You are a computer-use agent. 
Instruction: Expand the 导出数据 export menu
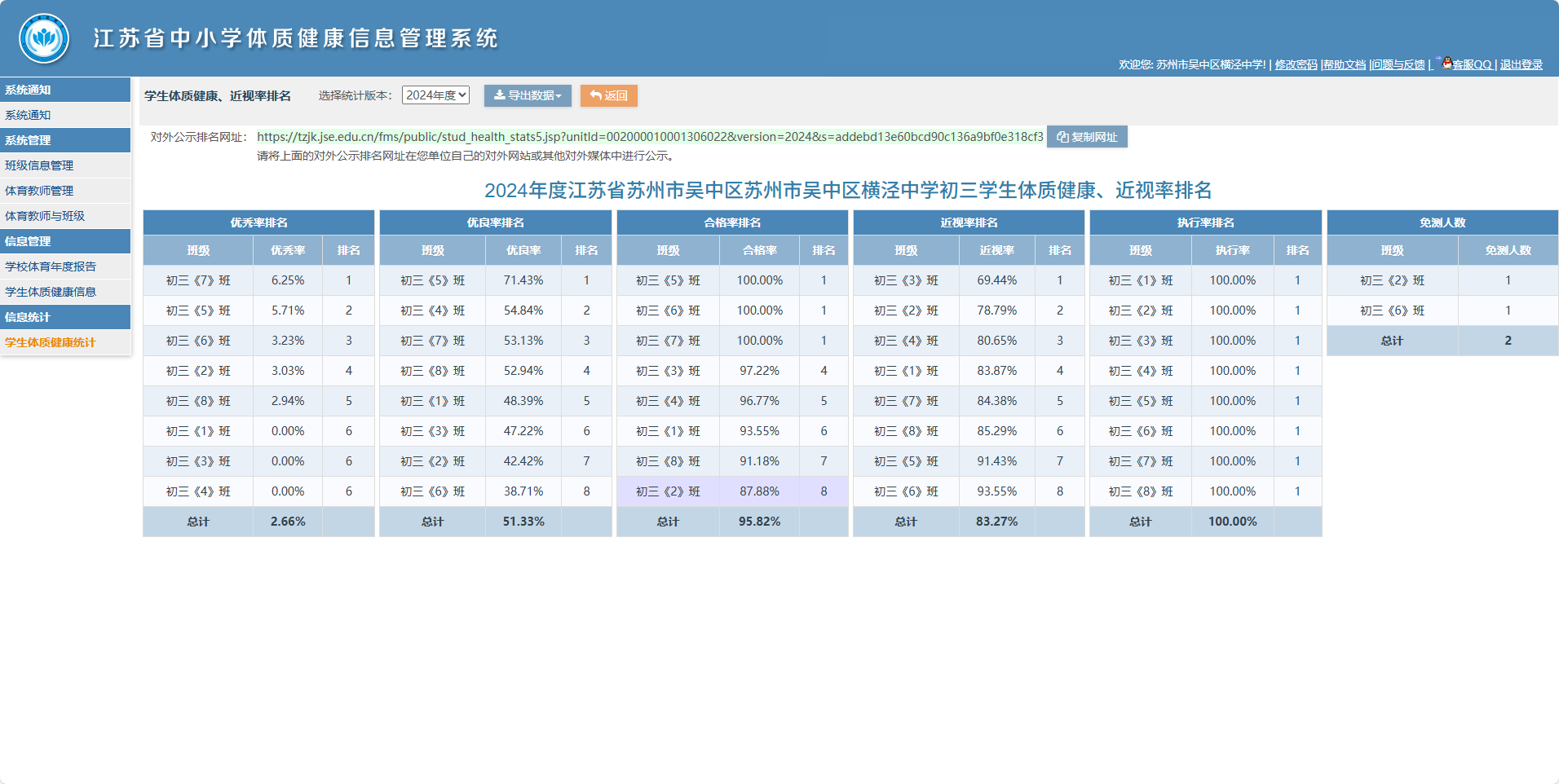pyautogui.click(x=528, y=95)
